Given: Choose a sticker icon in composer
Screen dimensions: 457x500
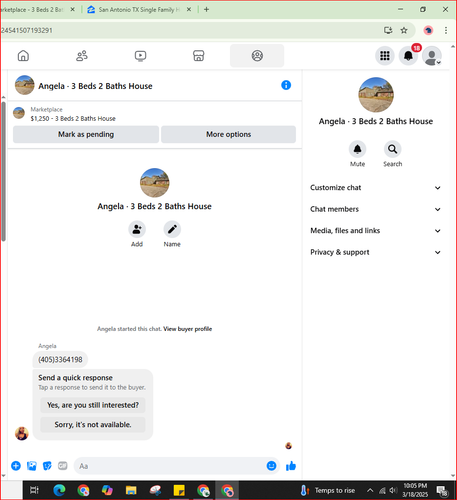Looking at the screenshot, I should pyautogui.click(x=47, y=466).
